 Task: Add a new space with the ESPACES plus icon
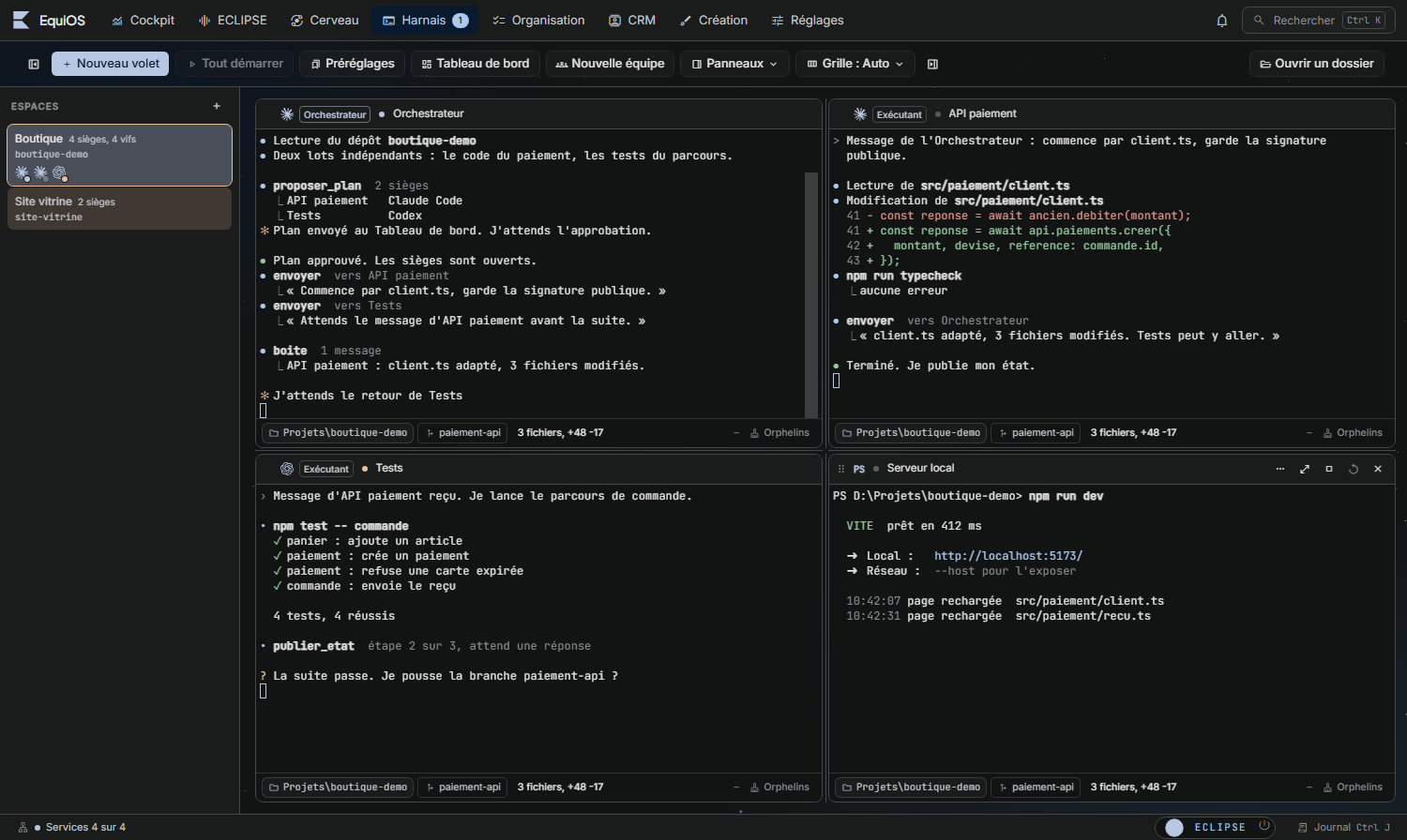pyautogui.click(x=217, y=106)
